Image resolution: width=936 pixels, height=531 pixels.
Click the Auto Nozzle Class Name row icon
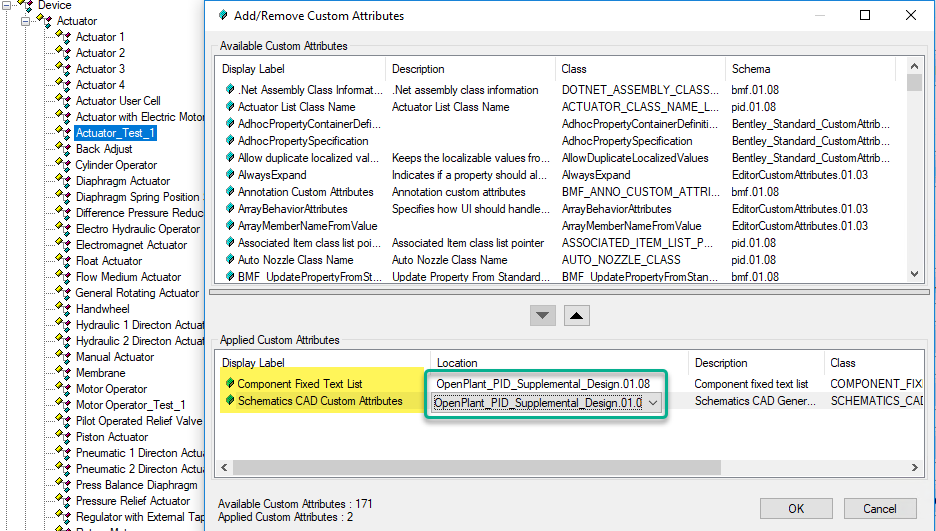click(x=229, y=260)
